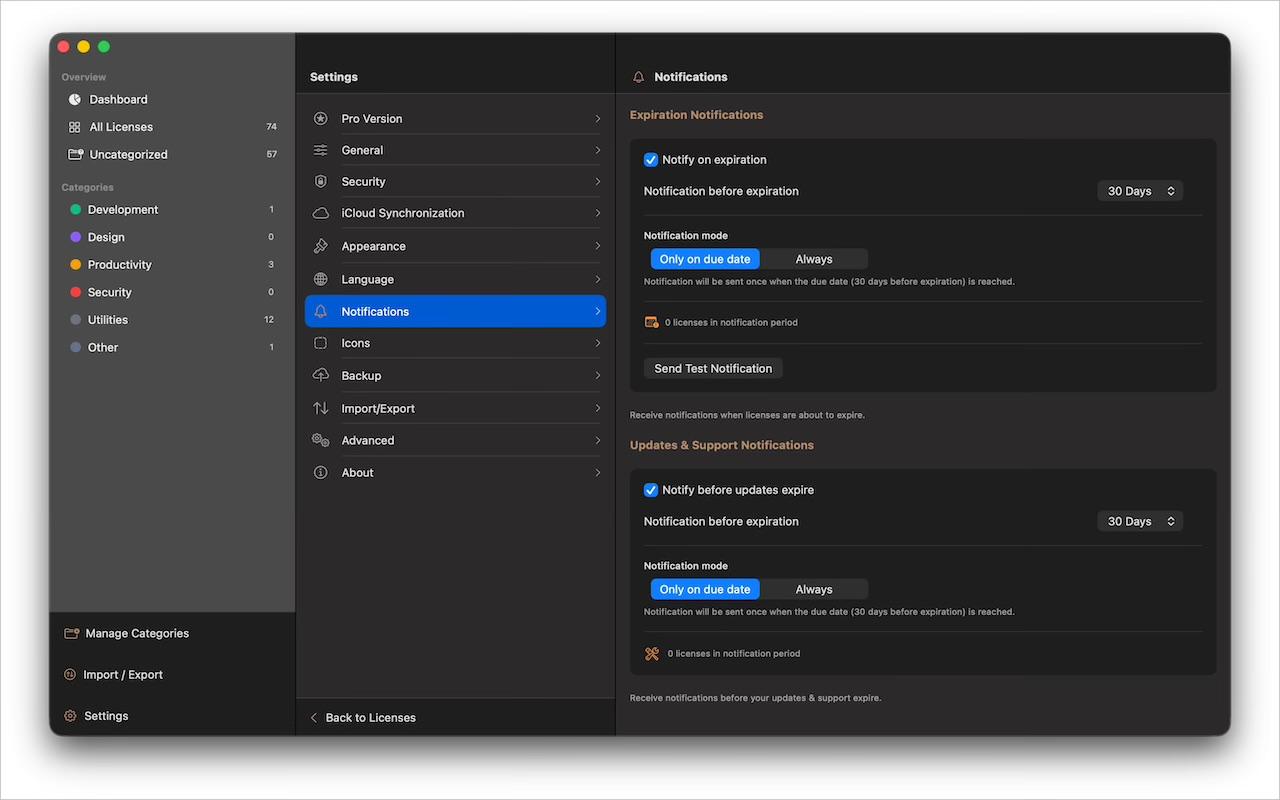Viewport: 1280px width, 800px height.
Task: Click the purple Design category dot
Action: point(75,237)
